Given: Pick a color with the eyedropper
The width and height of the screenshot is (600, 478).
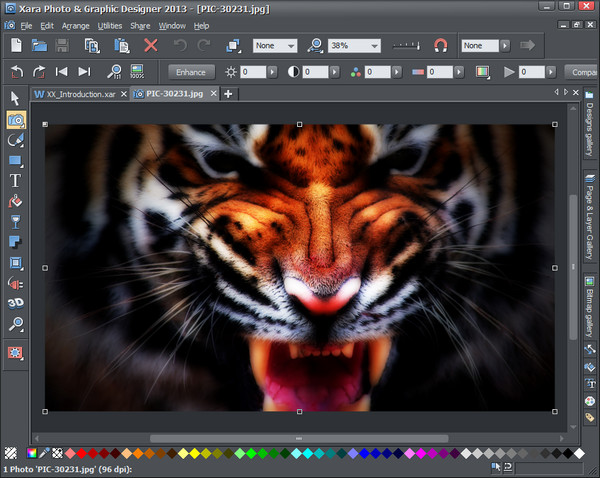Looking at the screenshot, I should [x=44, y=453].
